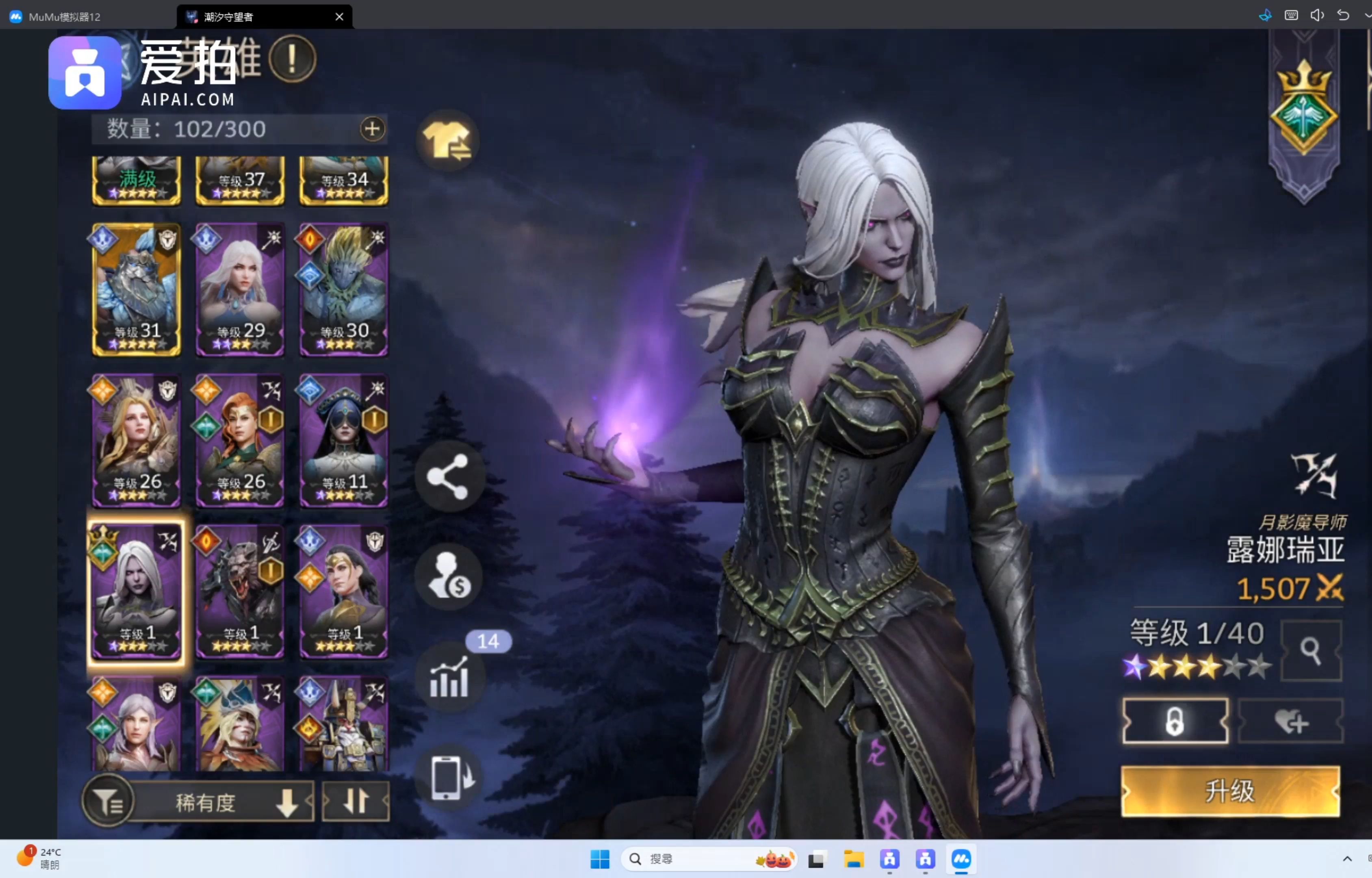Toggle the hero lock button
This screenshot has width=1372, height=878.
(1175, 721)
